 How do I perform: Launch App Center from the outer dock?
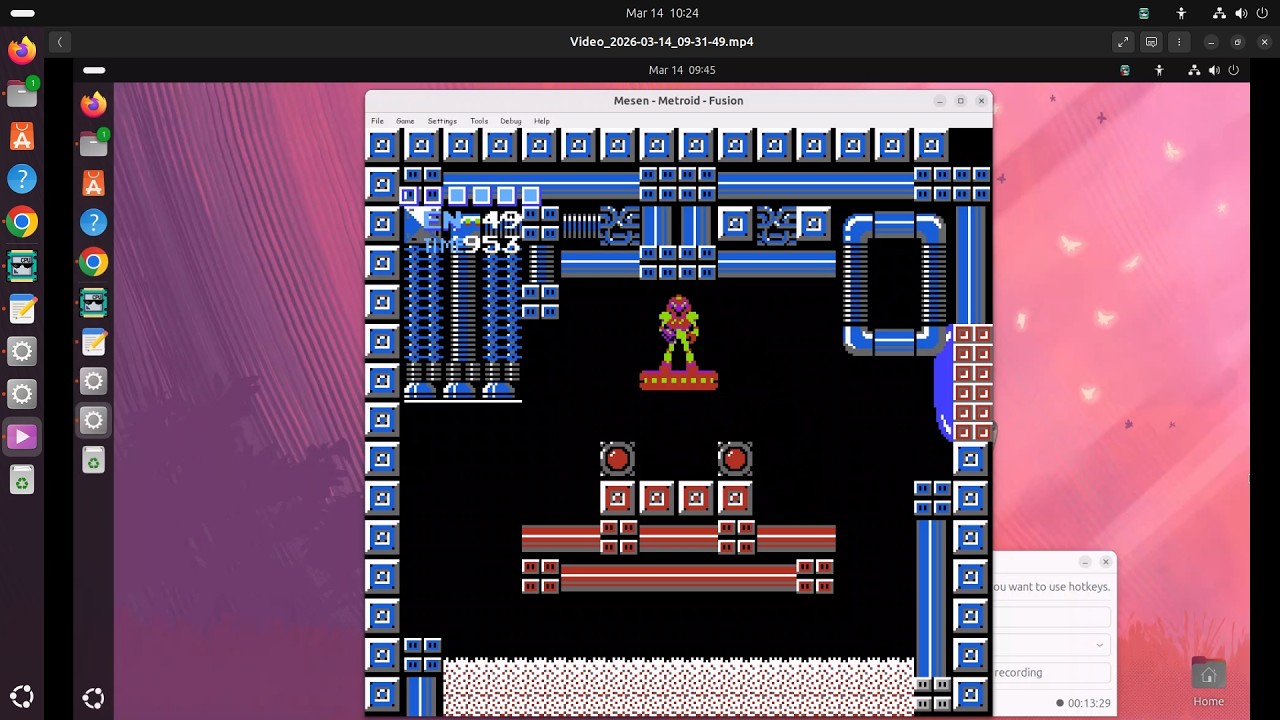pyautogui.click(x=22, y=136)
